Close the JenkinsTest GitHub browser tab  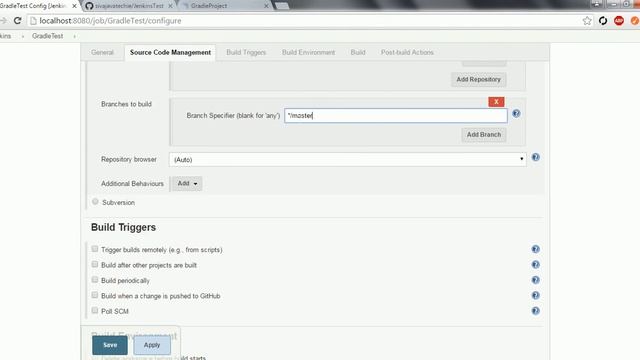[171, 6]
